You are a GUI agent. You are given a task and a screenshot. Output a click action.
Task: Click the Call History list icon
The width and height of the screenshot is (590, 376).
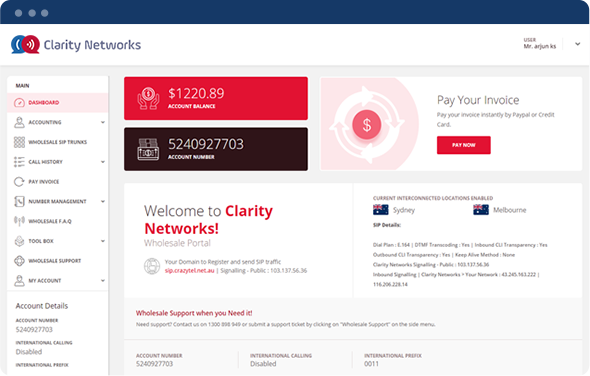click(19, 162)
